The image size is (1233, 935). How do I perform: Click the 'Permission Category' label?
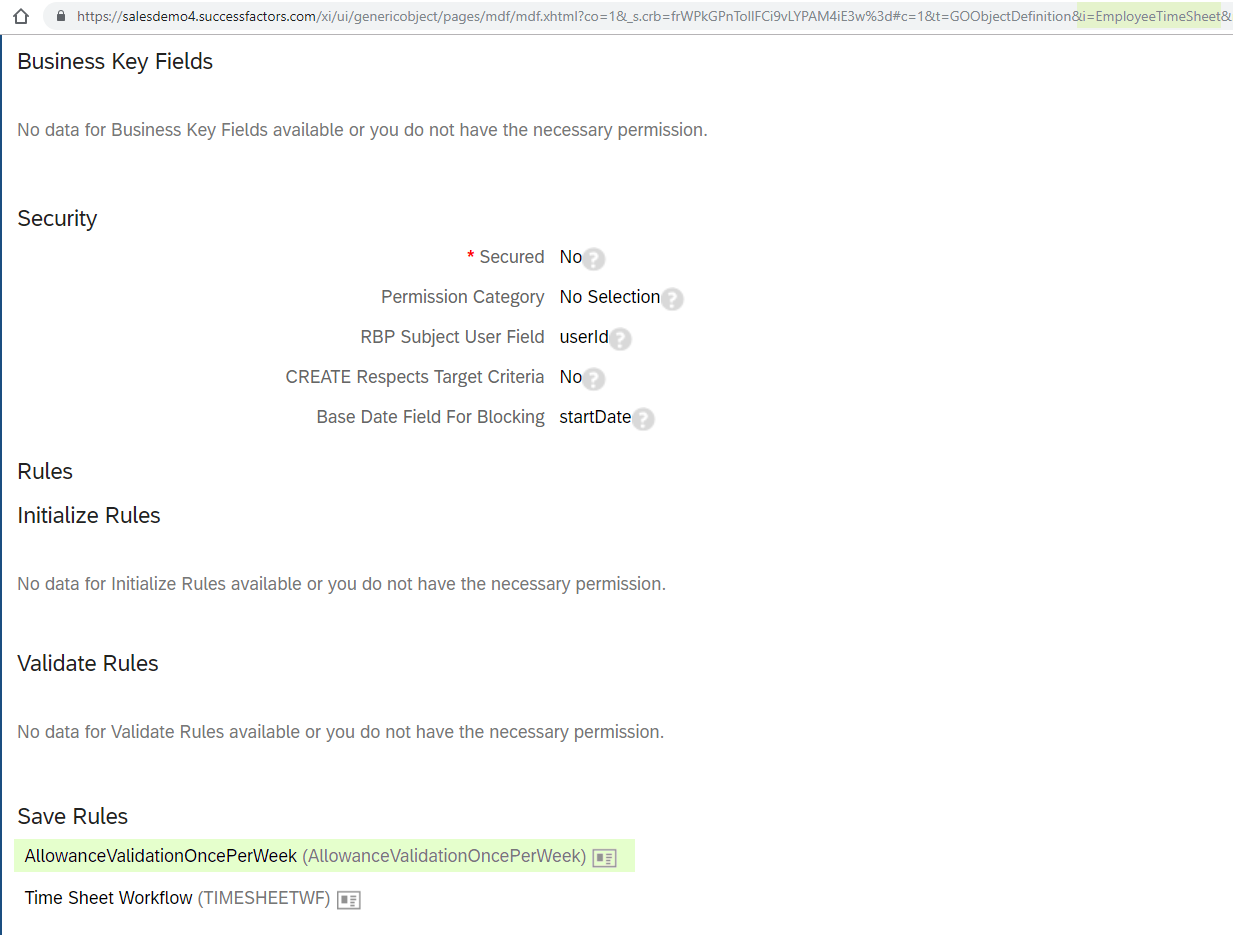463,297
